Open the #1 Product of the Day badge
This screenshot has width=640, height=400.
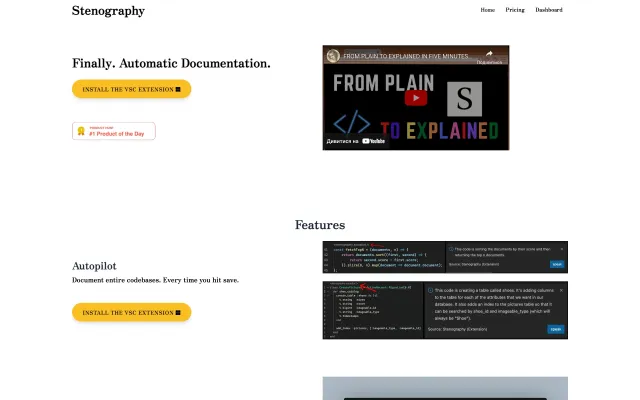[114, 131]
